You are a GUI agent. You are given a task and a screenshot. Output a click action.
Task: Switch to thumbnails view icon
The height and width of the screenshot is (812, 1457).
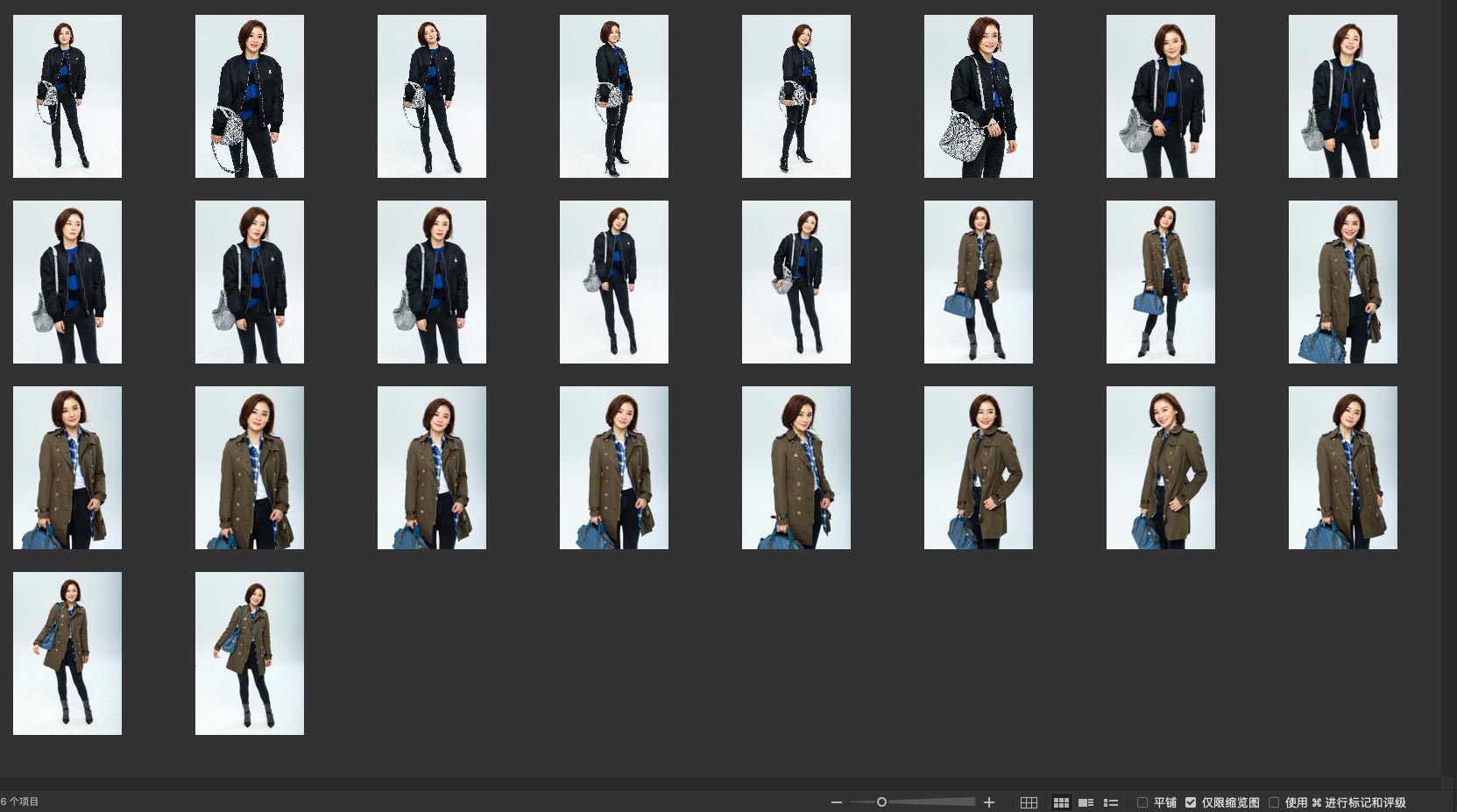coord(1061,802)
